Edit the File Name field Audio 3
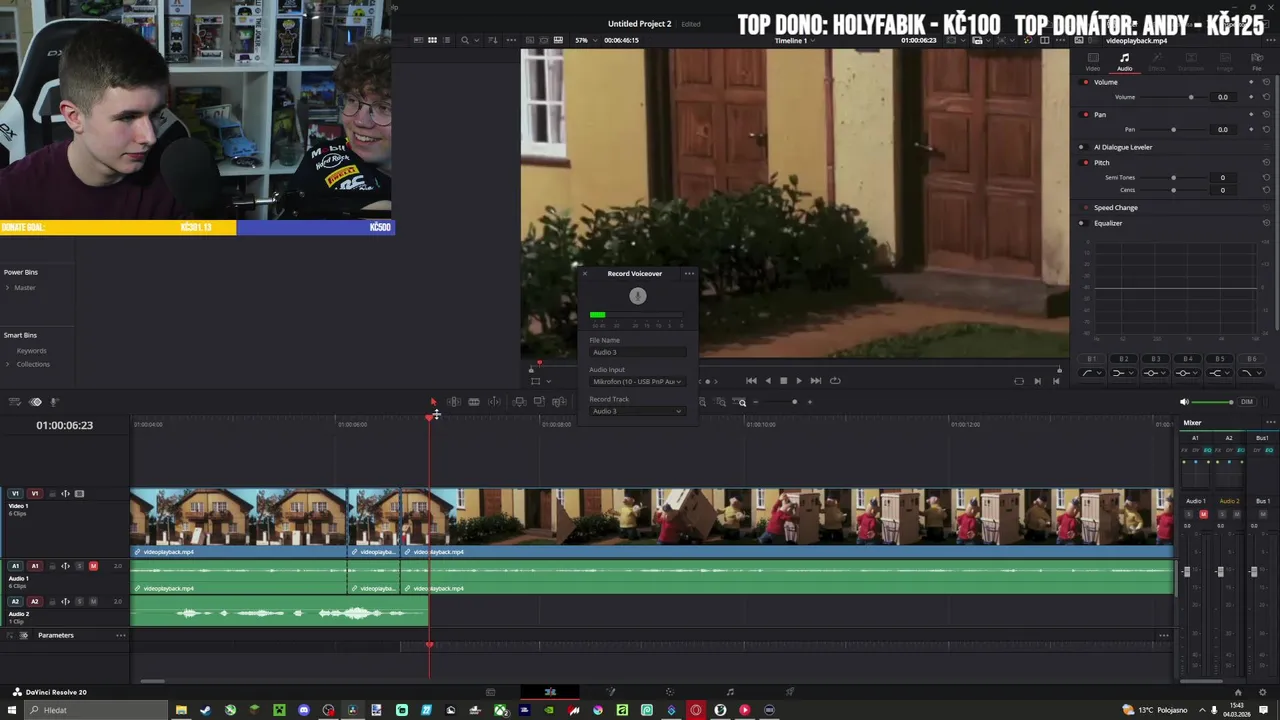 [638, 352]
